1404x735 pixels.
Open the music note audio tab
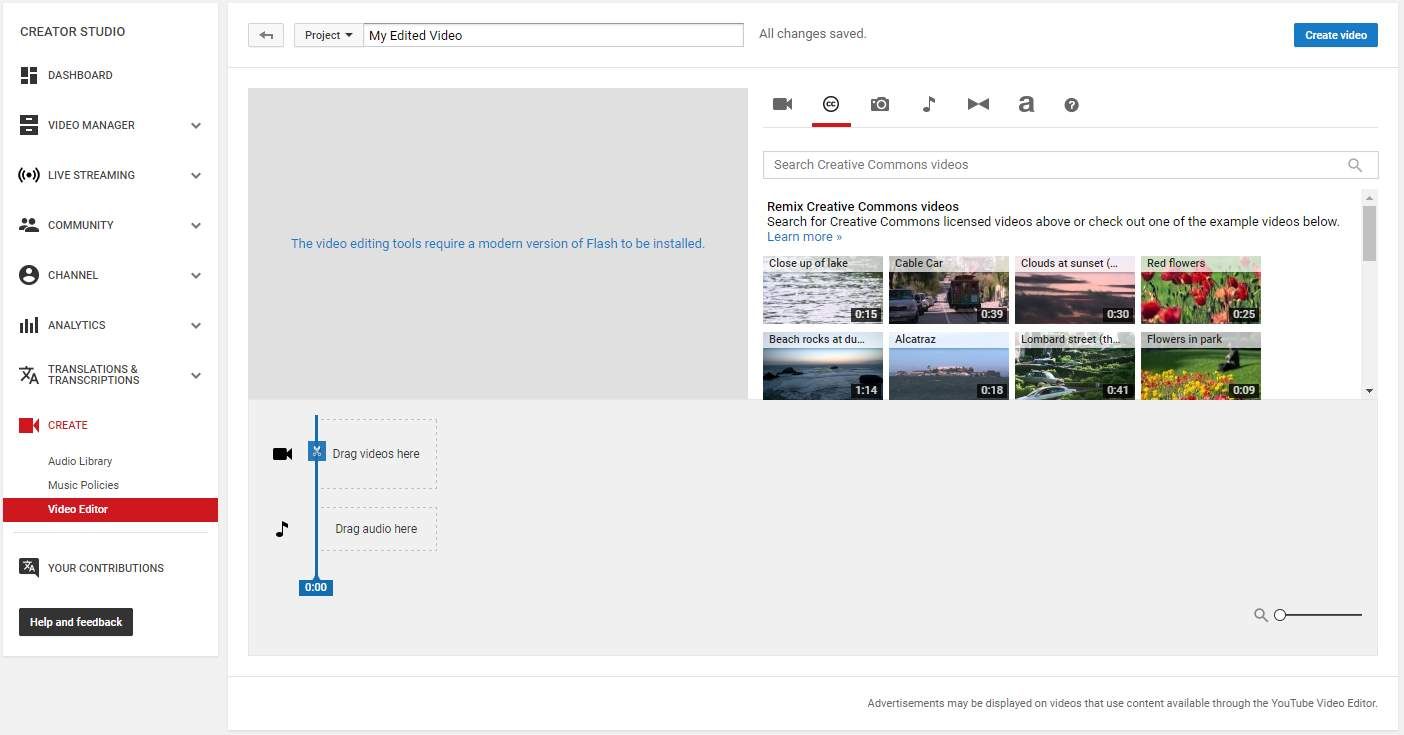928,105
